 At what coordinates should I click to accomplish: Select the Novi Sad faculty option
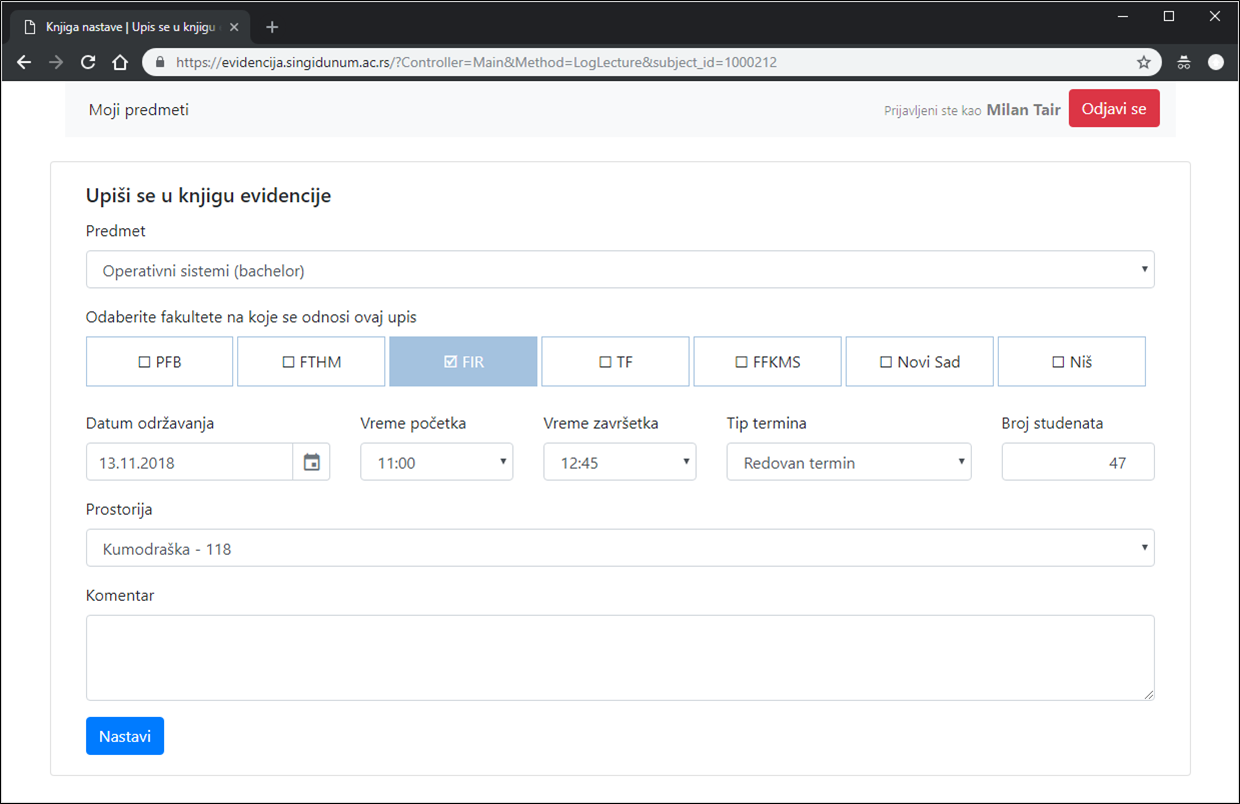(x=919, y=362)
